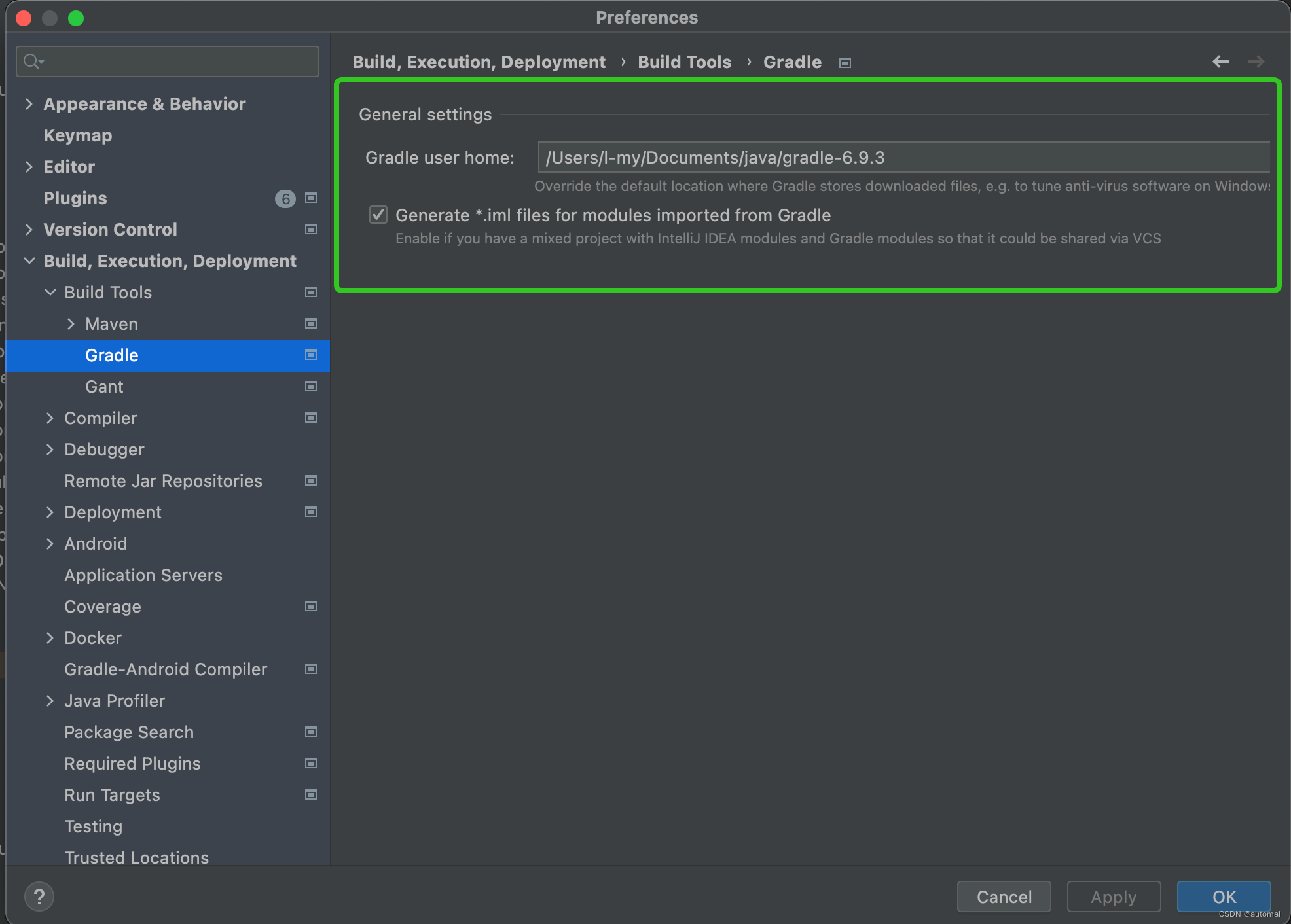Click the Compiler section icon

pyautogui.click(x=313, y=418)
